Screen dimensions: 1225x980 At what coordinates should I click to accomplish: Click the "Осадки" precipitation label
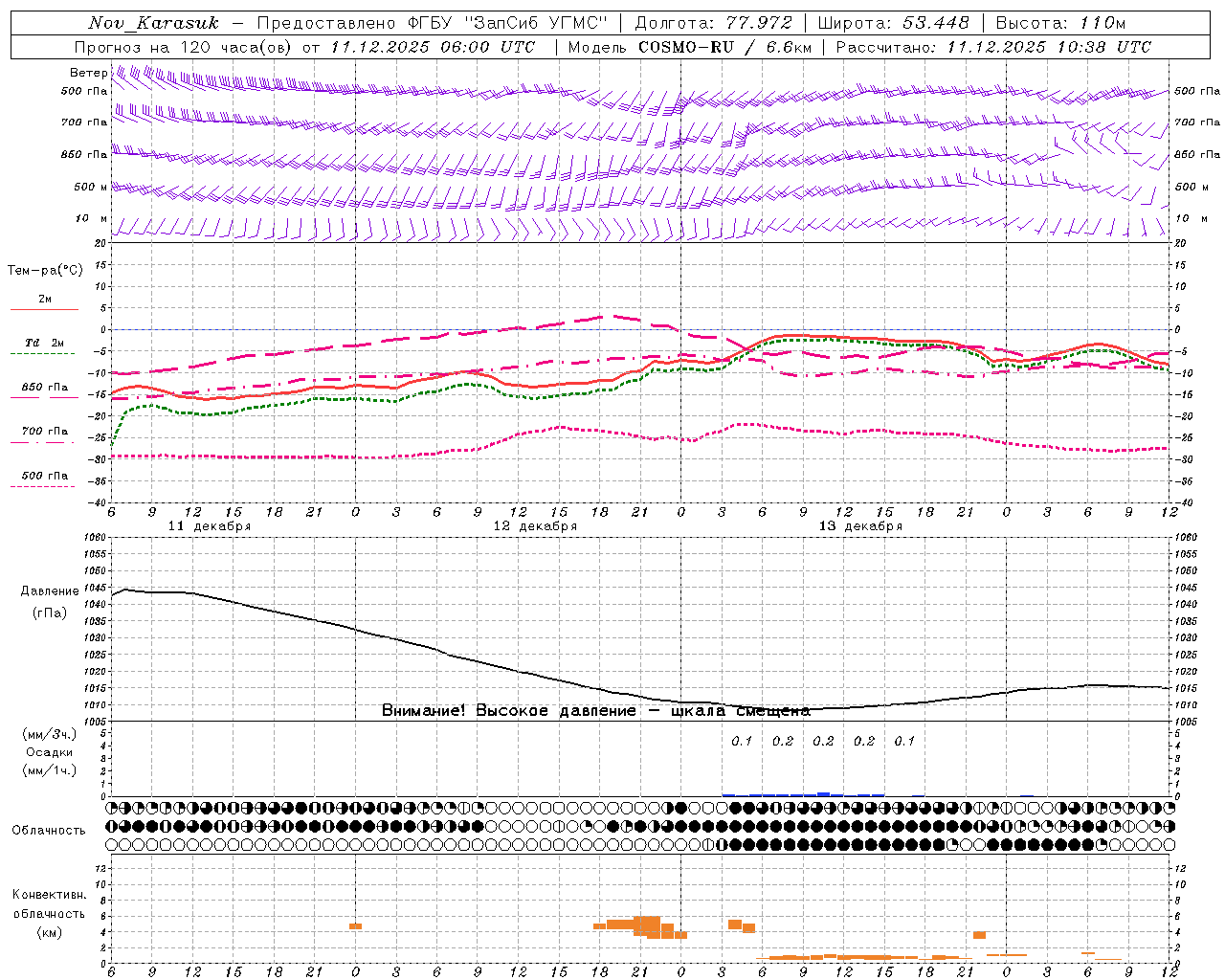pyautogui.click(x=50, y=752)
